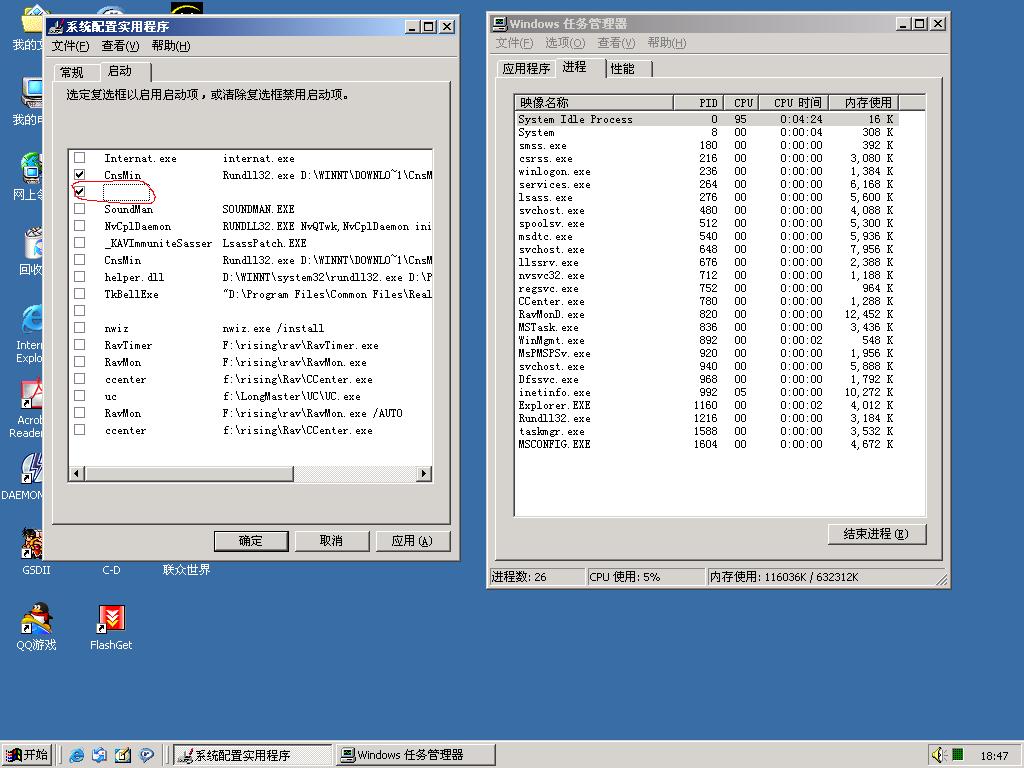Uncheck the blank-named circled startup item
This screenshot has height=768, width=1024.
[x=80, y=191]
